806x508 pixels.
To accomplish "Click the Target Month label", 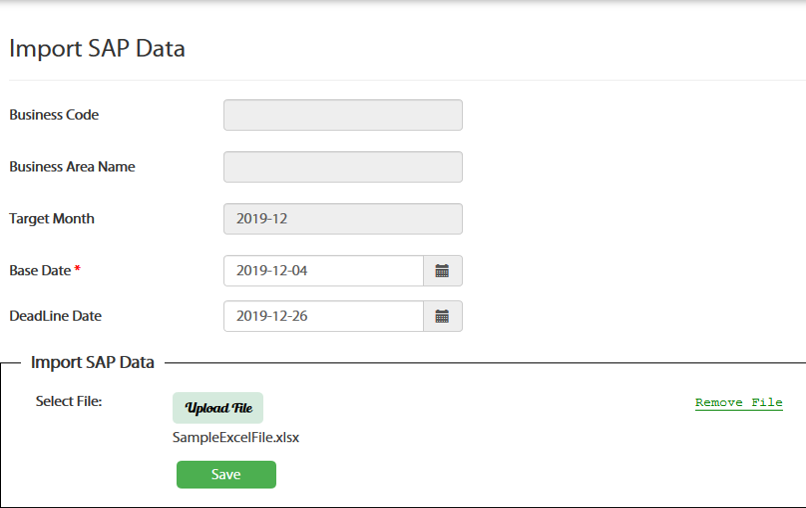I will [52, 219].
